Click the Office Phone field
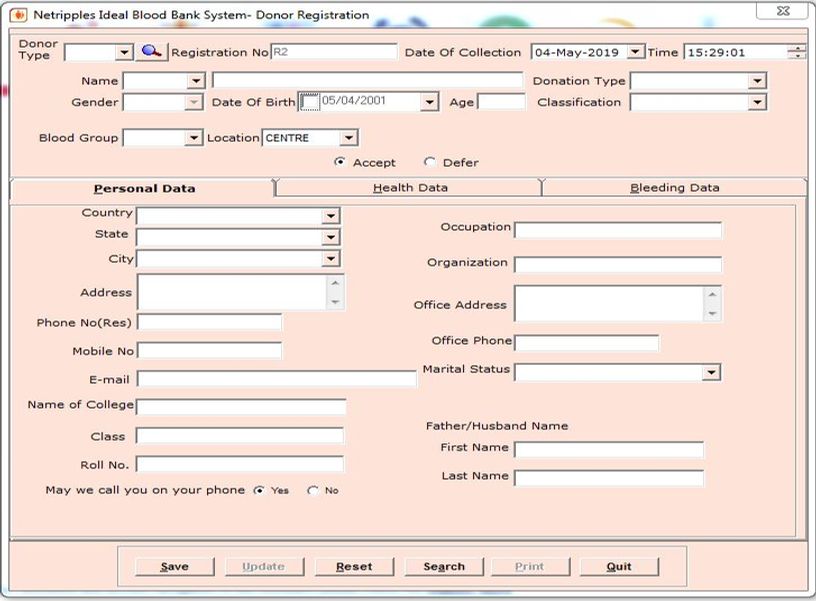This screenshot has width=816, height=601. [x=586, y=343]
